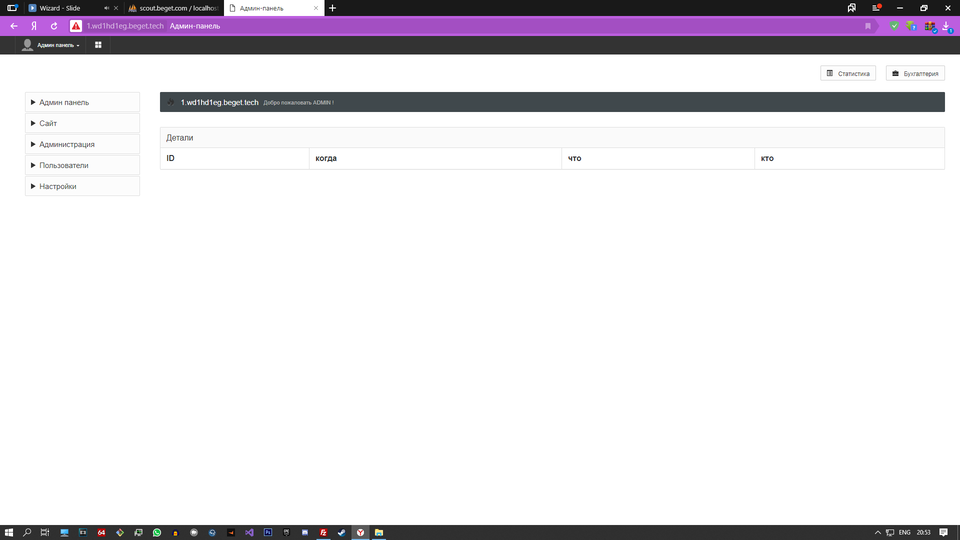Bookmark this page using the bookmark icon

point(868,26)
